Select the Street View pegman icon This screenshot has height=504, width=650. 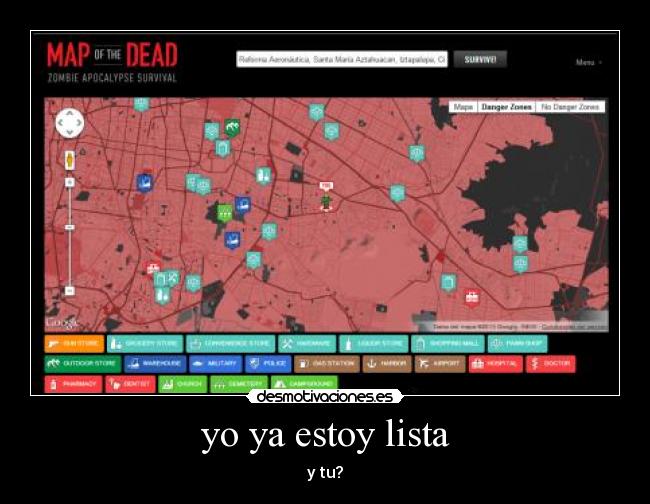coord(69,159)
